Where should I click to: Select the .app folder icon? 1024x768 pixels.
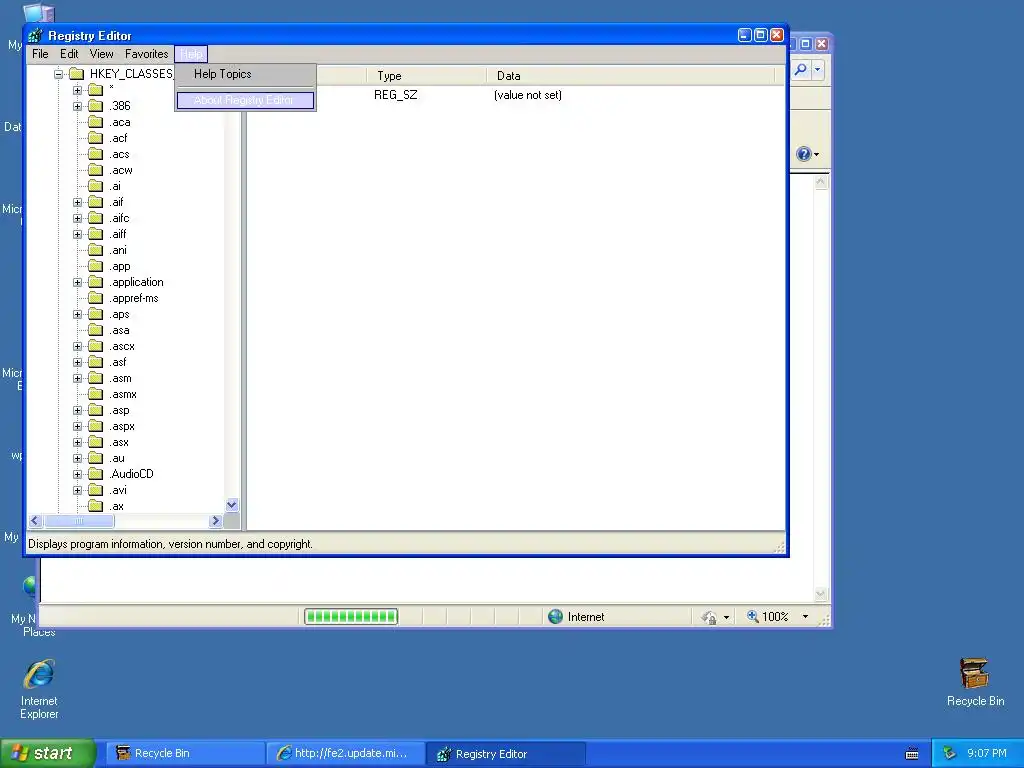point(95,266)
